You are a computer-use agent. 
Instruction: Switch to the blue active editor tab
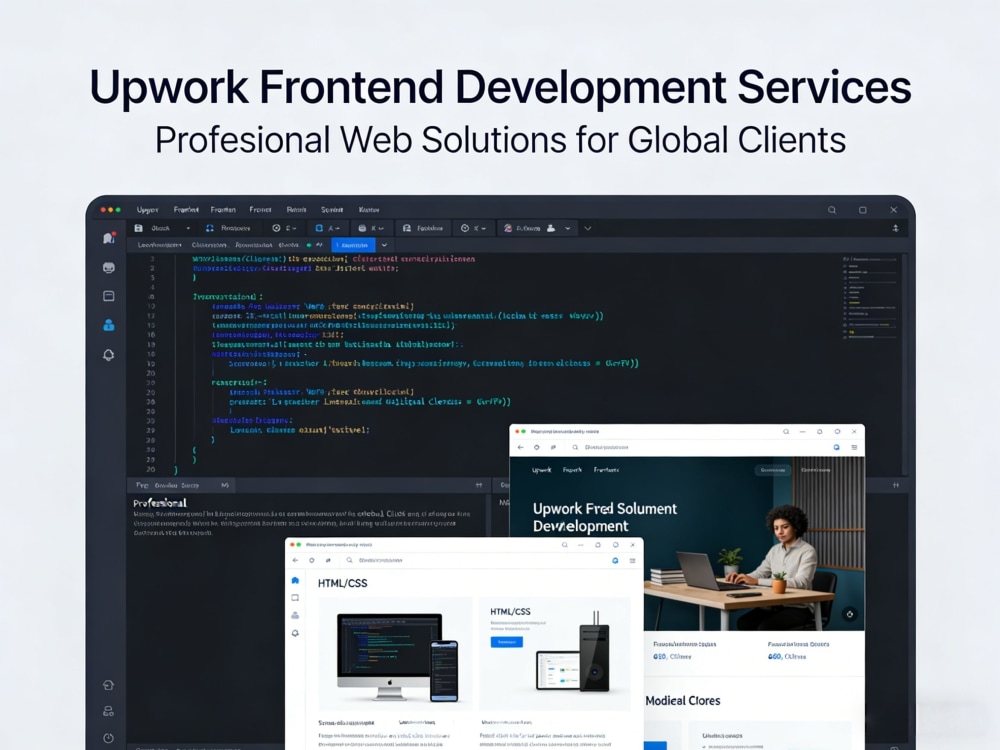(x=353, y=245)
